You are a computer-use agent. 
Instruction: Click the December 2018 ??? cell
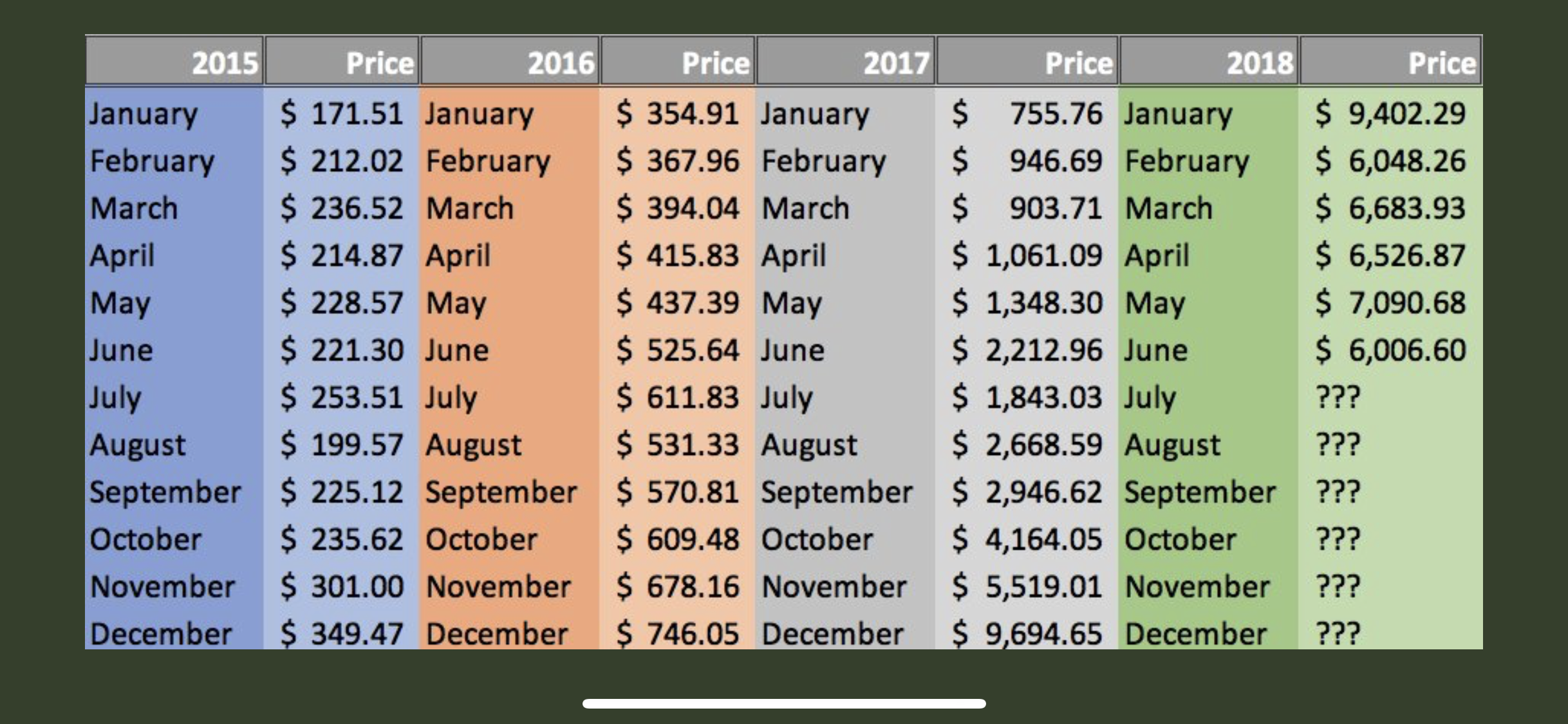(x=1391, y=634)
